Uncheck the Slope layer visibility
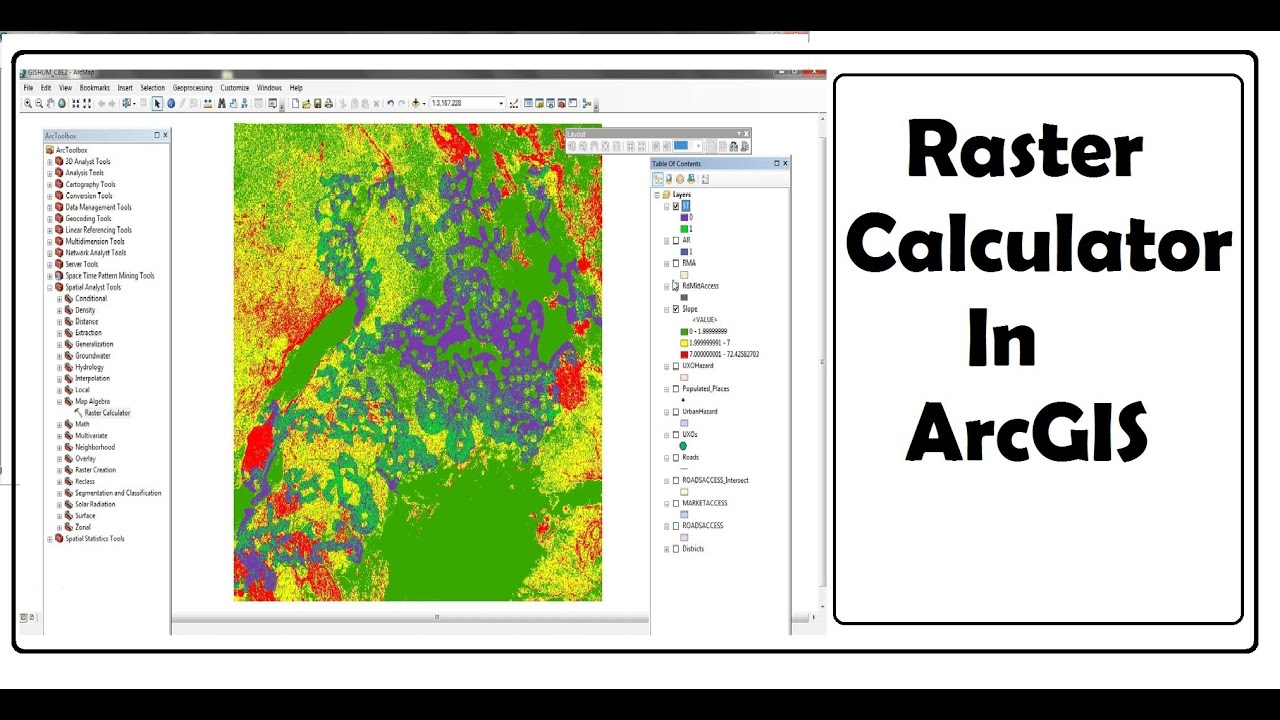 tap(676, 309)
